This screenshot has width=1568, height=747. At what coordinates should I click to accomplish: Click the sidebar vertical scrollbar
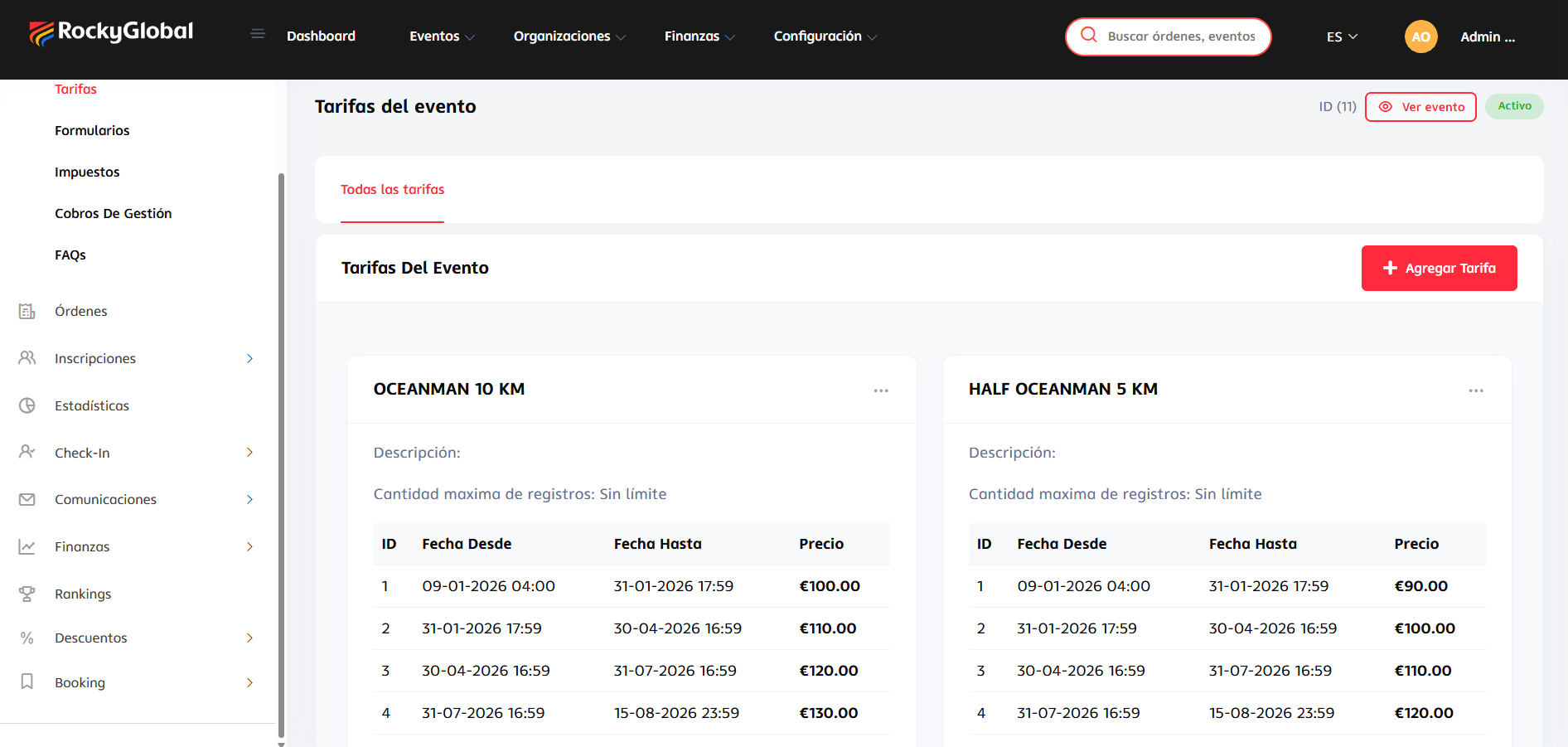281,454
